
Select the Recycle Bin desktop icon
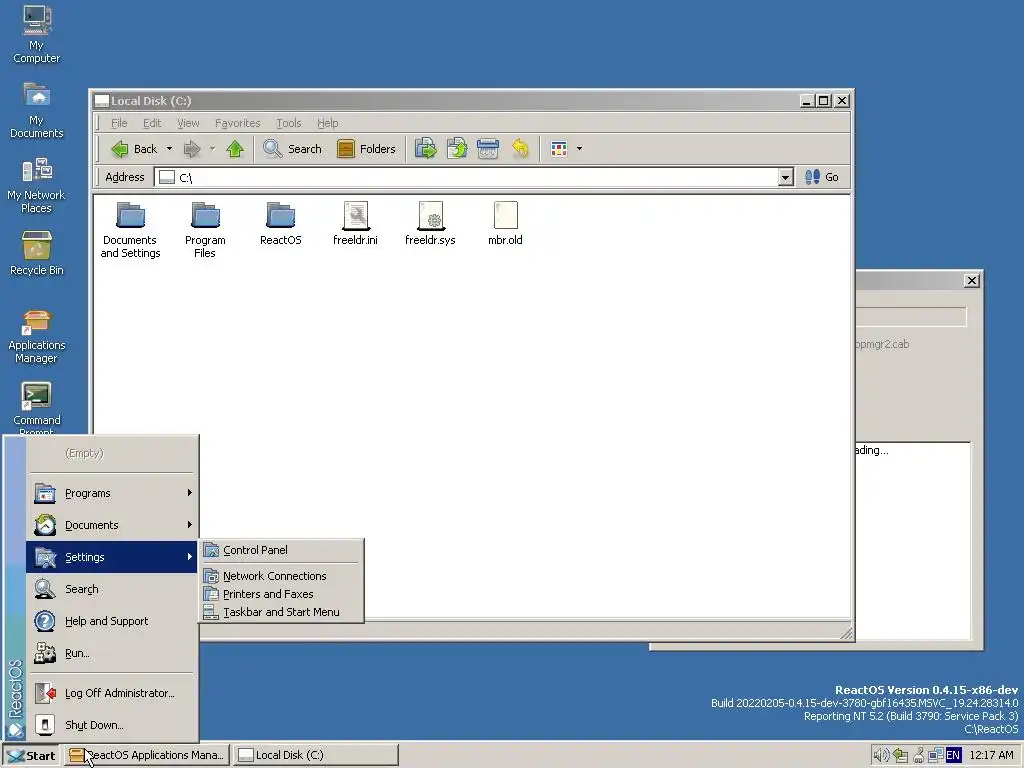[x=37, y=253]
